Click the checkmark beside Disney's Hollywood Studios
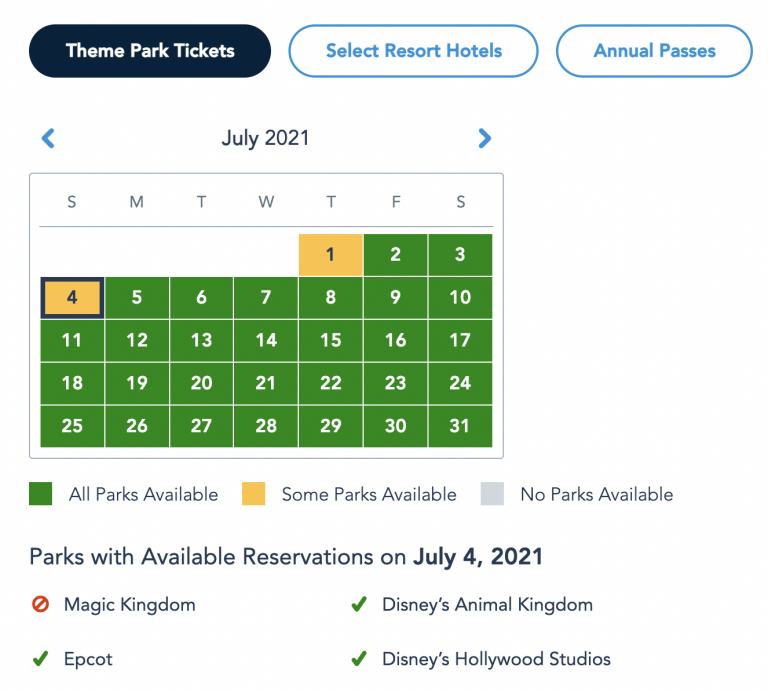This screenshot has height=693, width=768. 359,659
